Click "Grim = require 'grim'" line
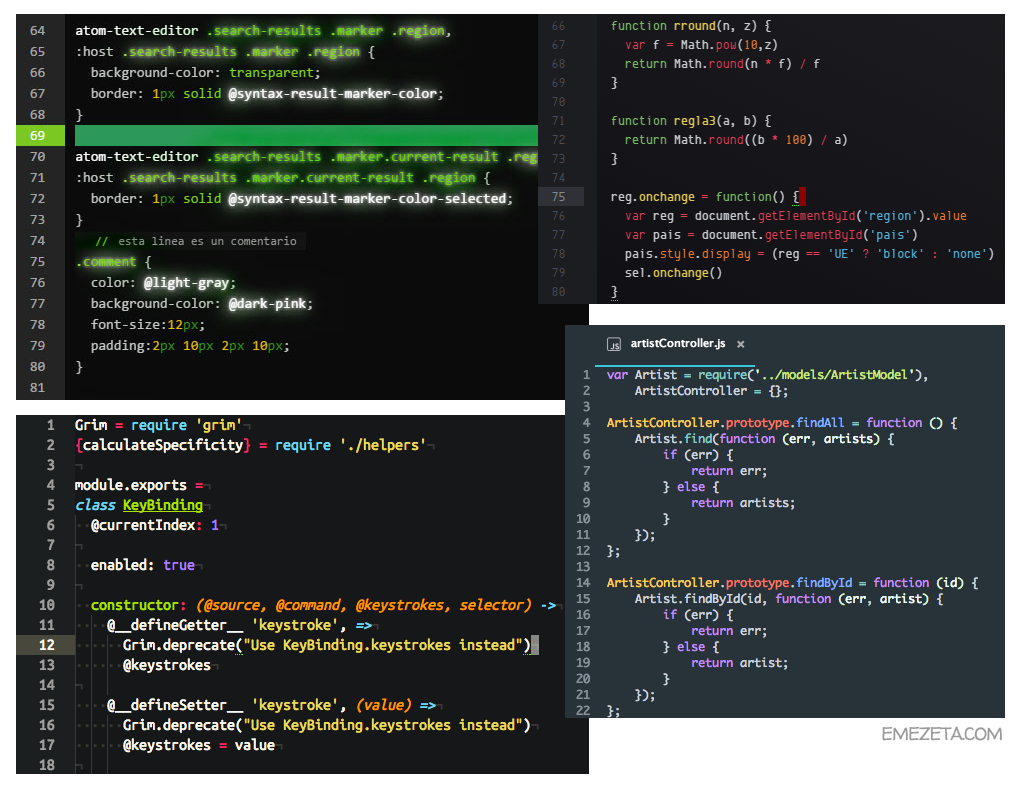 [x=159, y=425]
